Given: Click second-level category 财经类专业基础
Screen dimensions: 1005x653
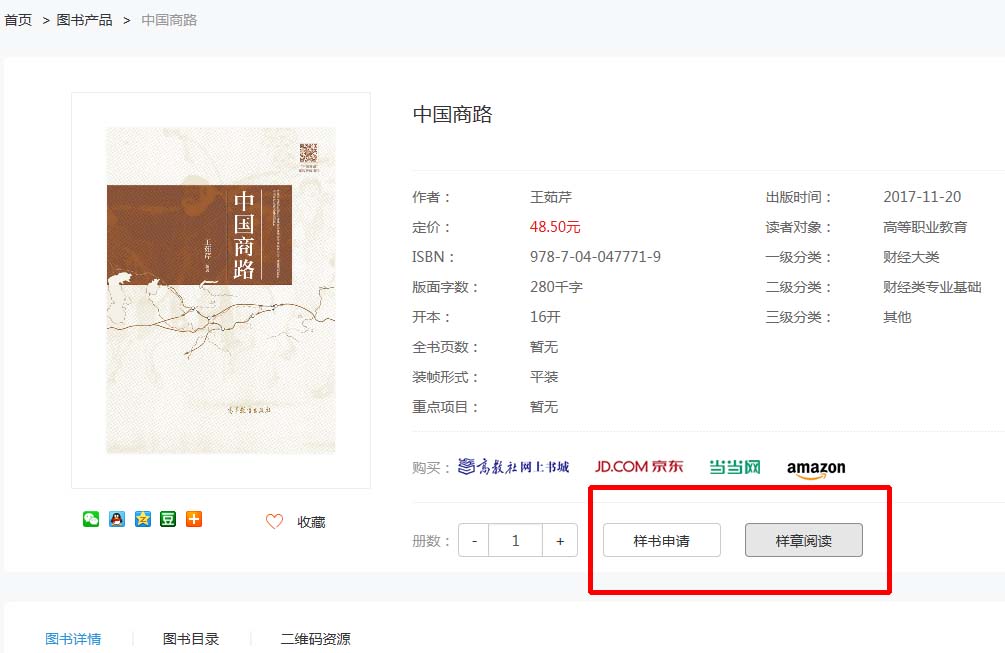Looking at the screenshot, I should coord(933,287).
